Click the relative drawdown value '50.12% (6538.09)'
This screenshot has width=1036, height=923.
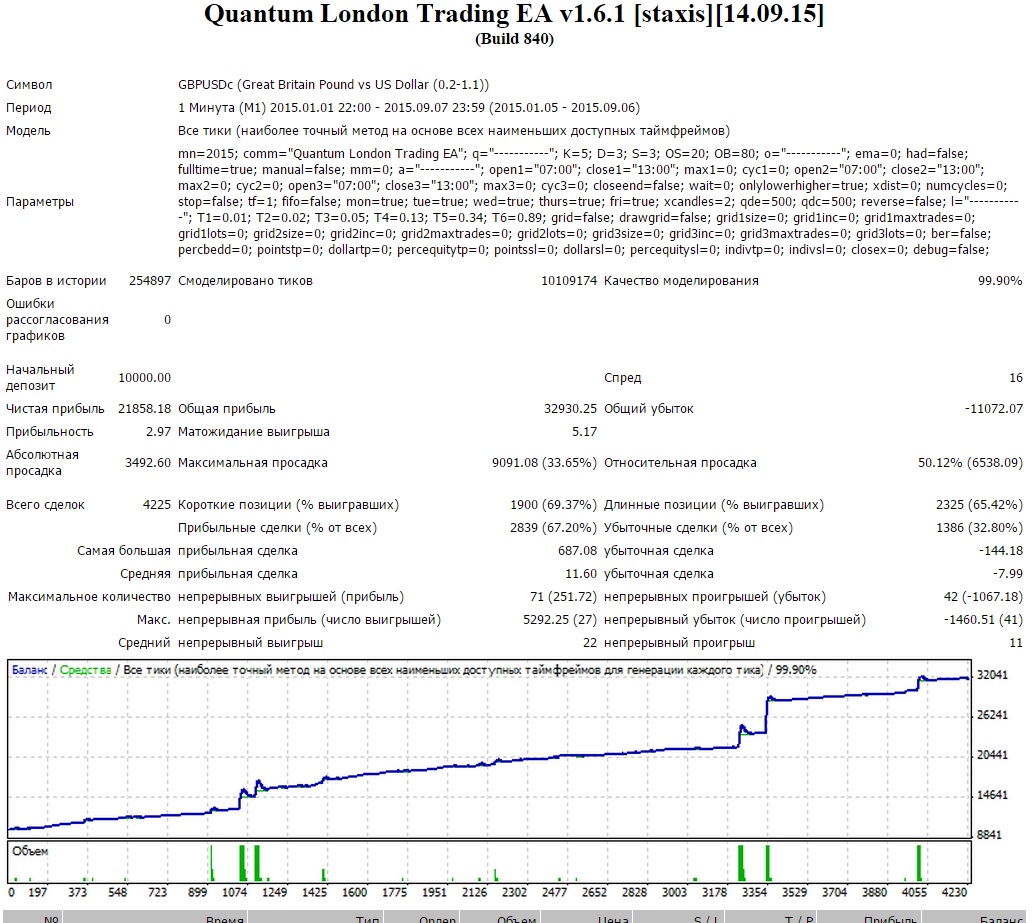point(970,462)
